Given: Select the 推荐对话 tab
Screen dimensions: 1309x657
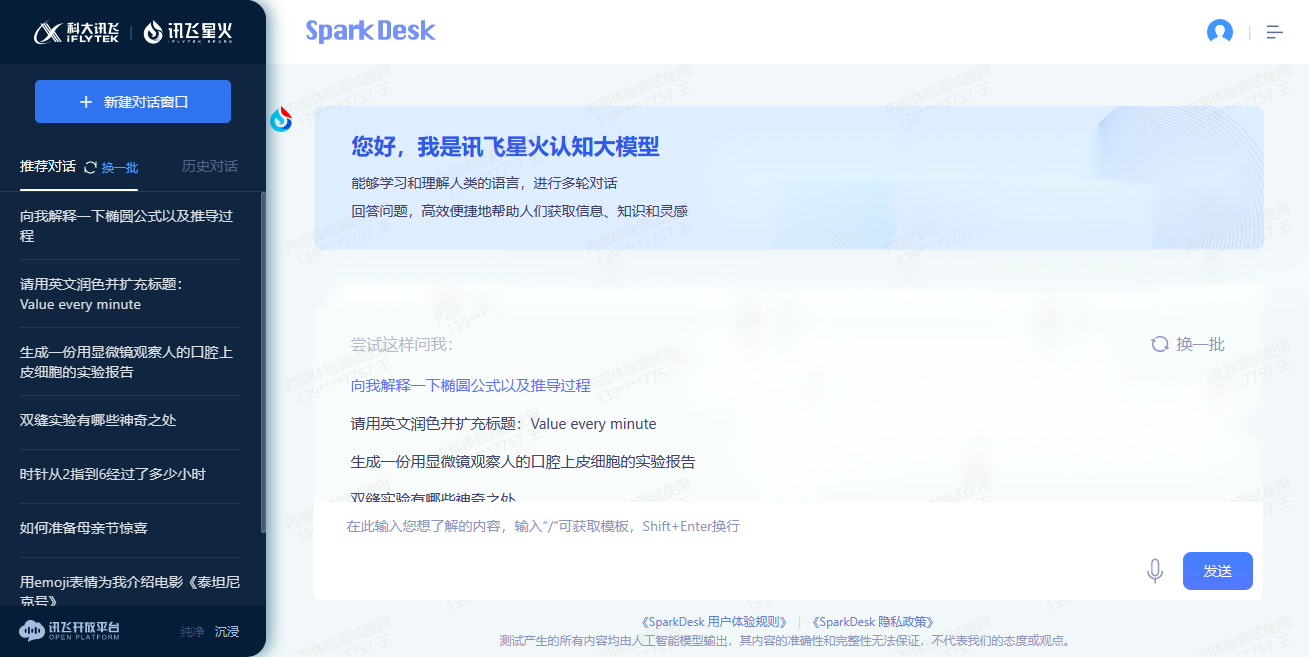Looking at the screenshot, I should pyautogui.click(x=45, y=167).
